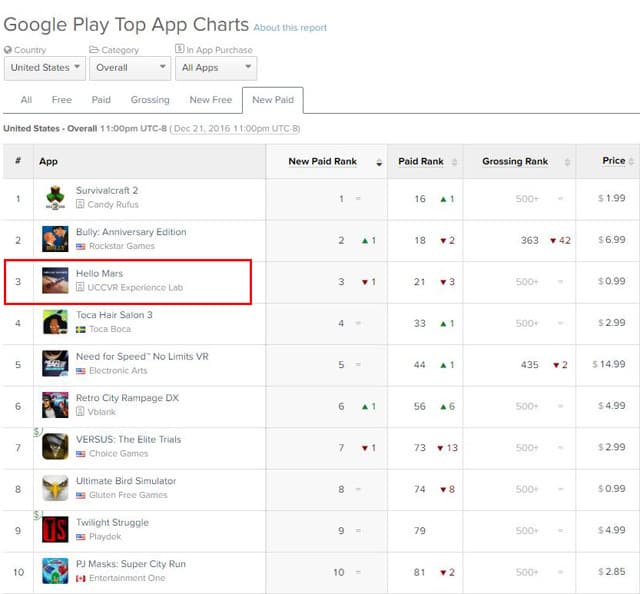
Task: Open the Dec 21, 2016 date picker
Action: click(x=235, y=129)
